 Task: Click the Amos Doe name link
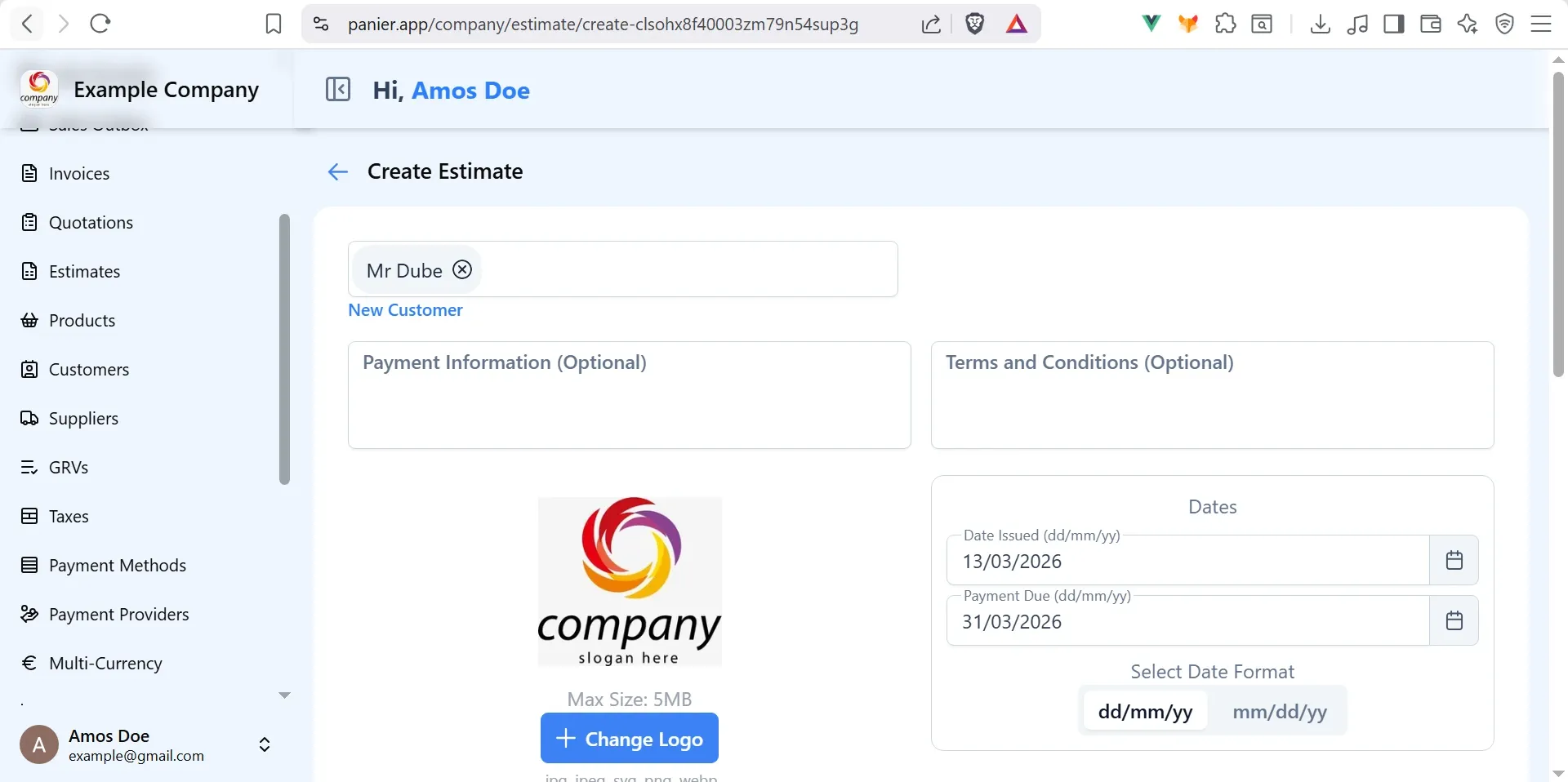[470, 90]
